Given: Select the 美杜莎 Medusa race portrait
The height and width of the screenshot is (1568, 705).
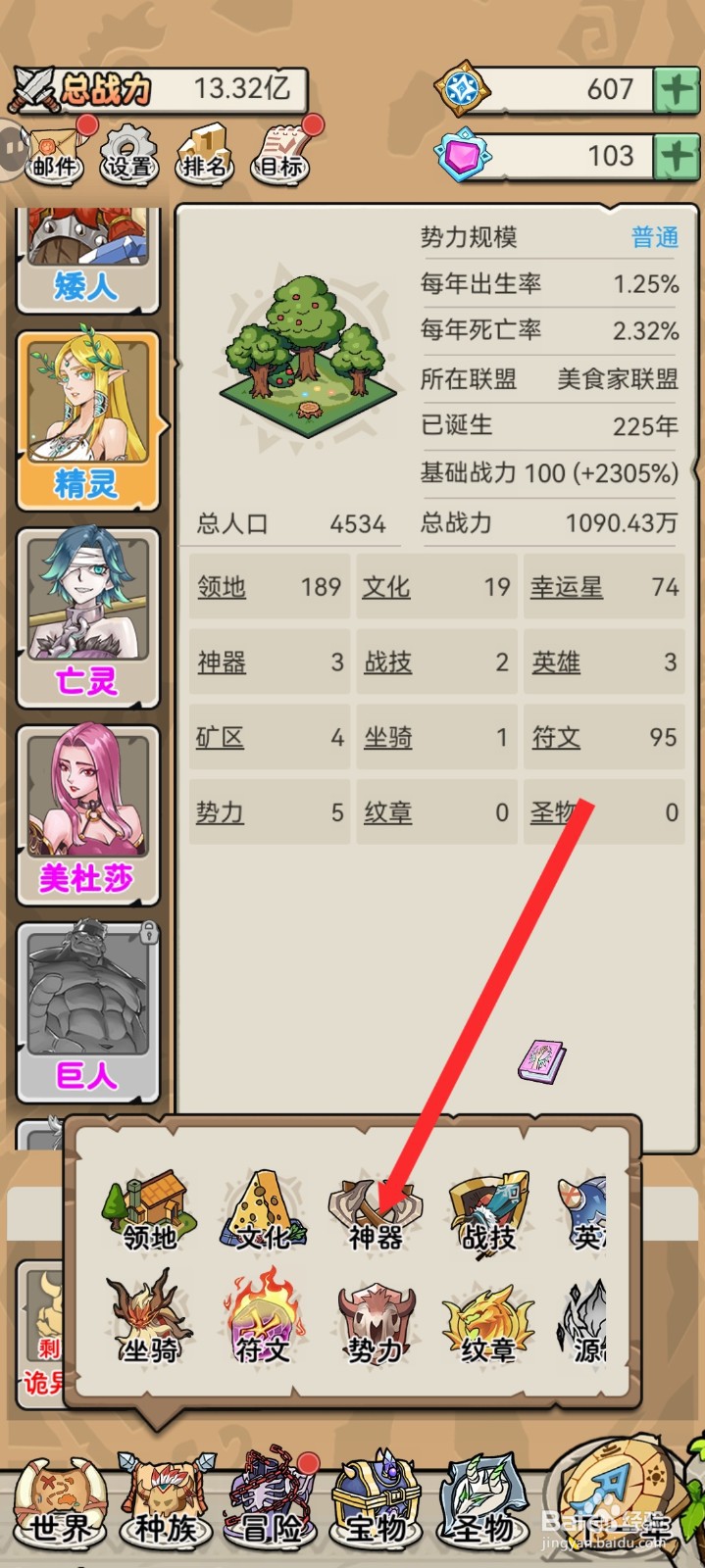Looking at the screenshot, I should coord(87,815).
